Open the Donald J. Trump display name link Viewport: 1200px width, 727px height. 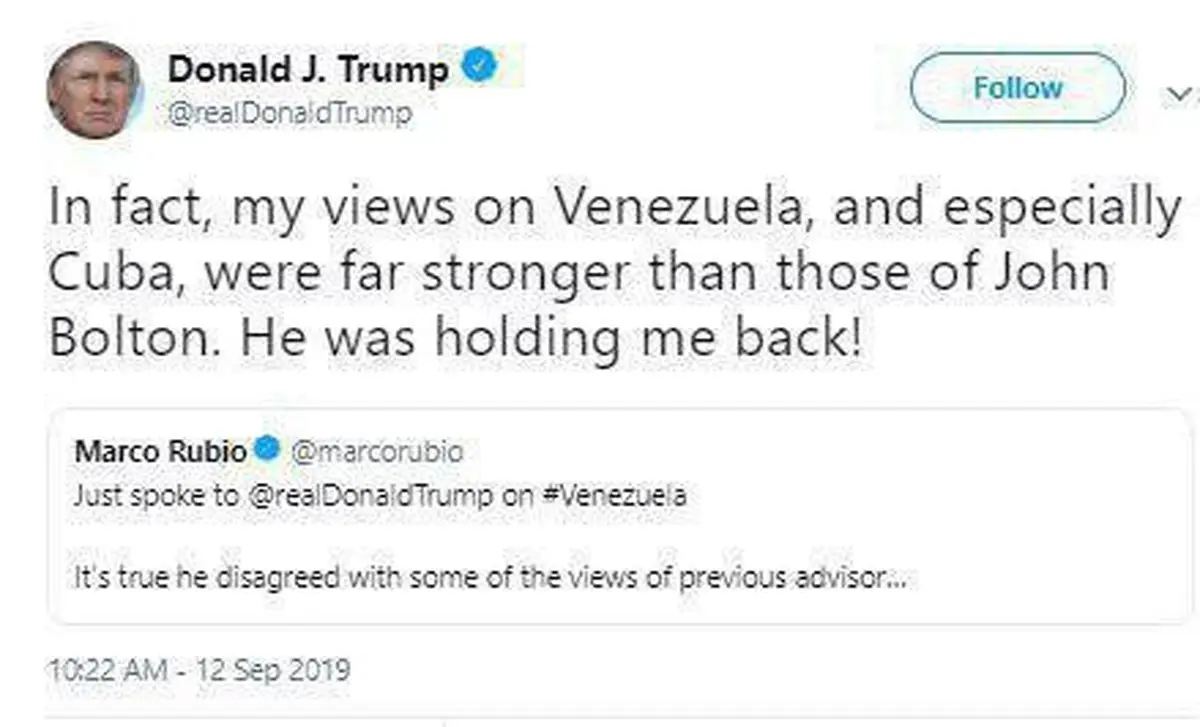(x=308, y=70)
